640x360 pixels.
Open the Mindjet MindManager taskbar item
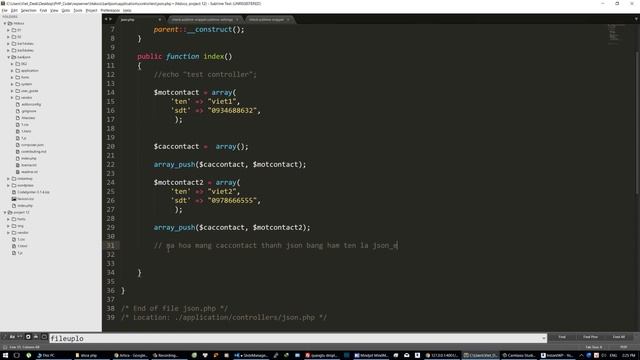[371, 356]
